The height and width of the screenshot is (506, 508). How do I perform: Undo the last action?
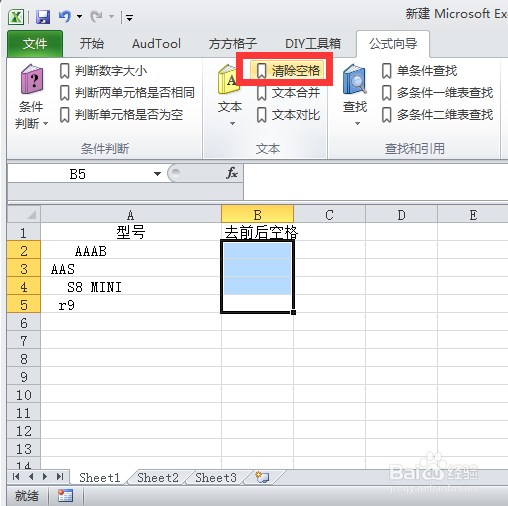pyautogui.click(x=65, y=16)
